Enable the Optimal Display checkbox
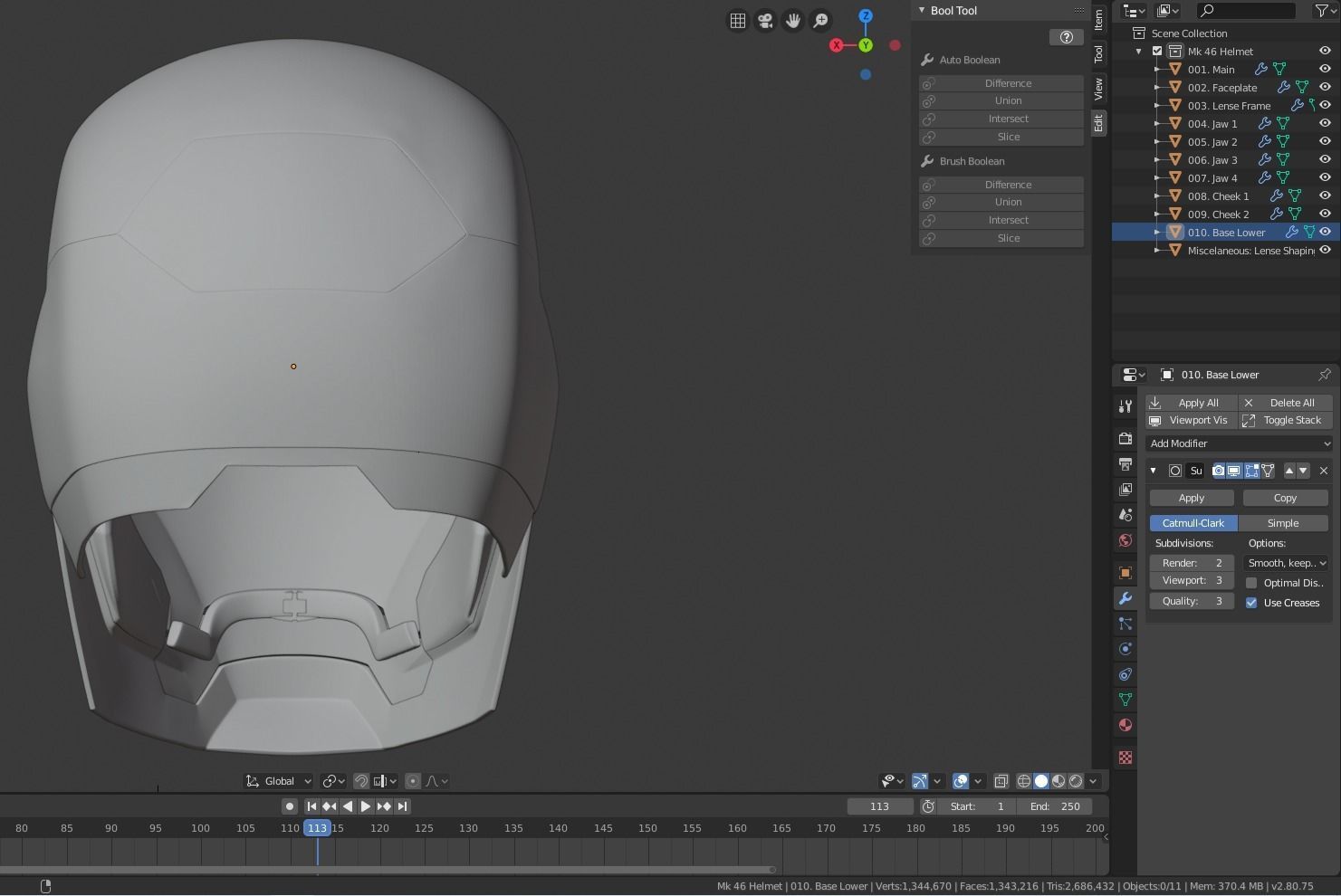 1251,583
